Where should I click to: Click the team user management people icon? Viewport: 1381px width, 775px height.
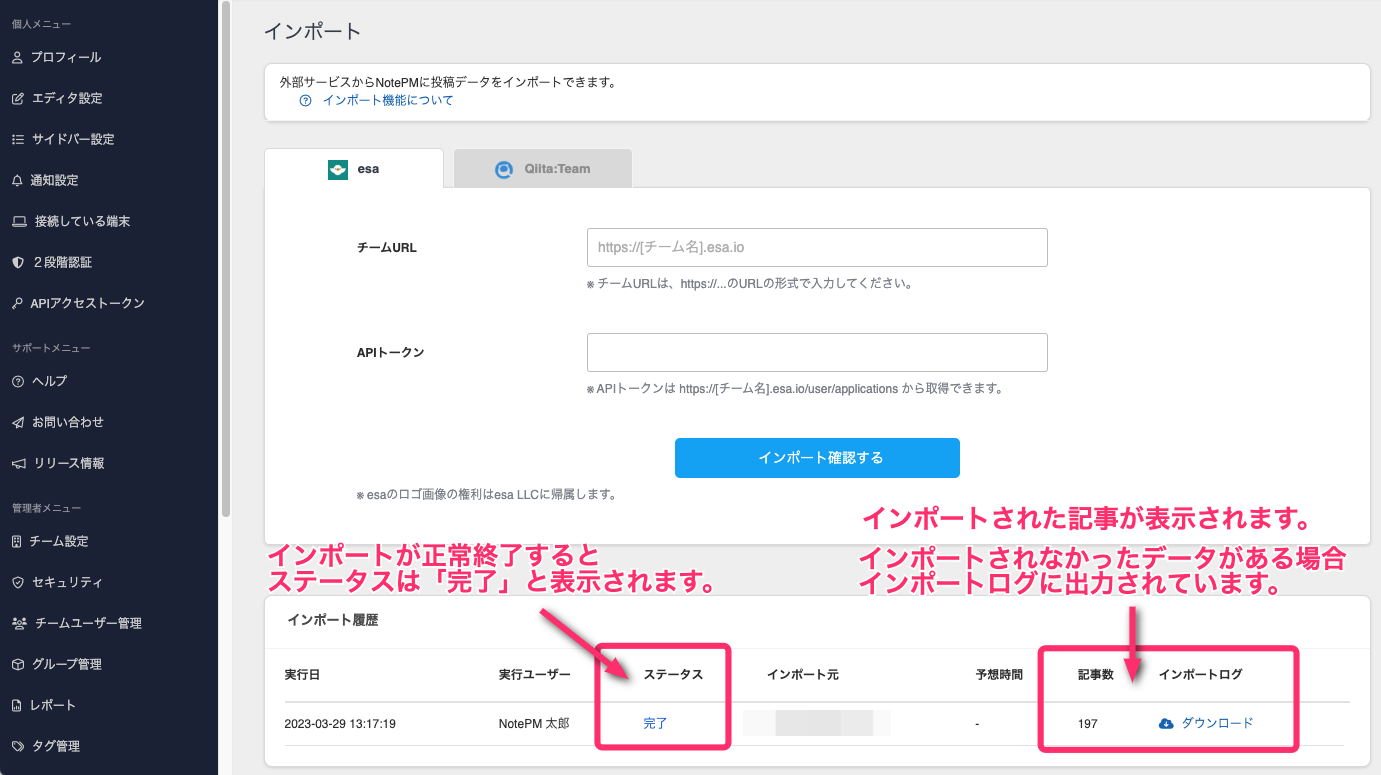tap(19, 624)
